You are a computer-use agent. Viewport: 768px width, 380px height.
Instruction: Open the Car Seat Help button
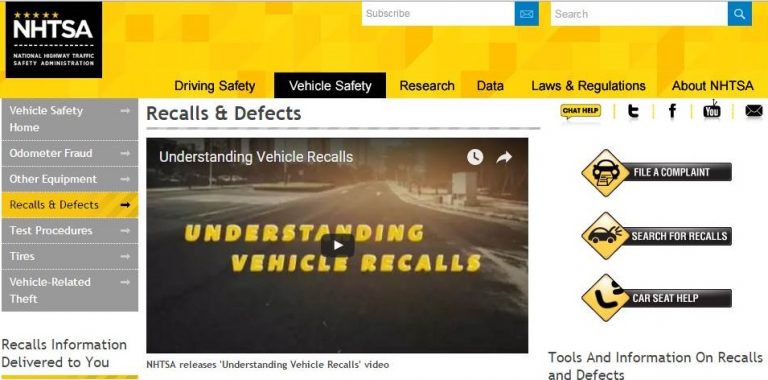656,298
